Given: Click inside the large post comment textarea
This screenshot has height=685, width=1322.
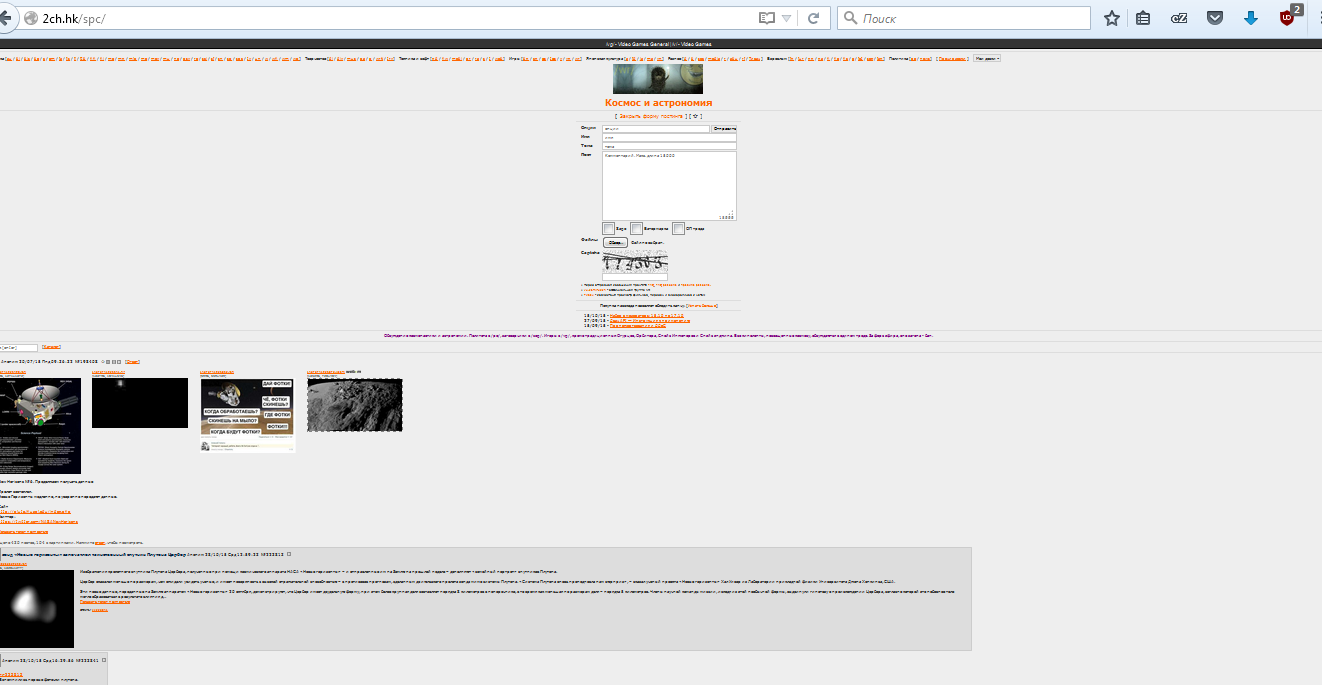Looking at the screenshot, I should click(668, 185).
